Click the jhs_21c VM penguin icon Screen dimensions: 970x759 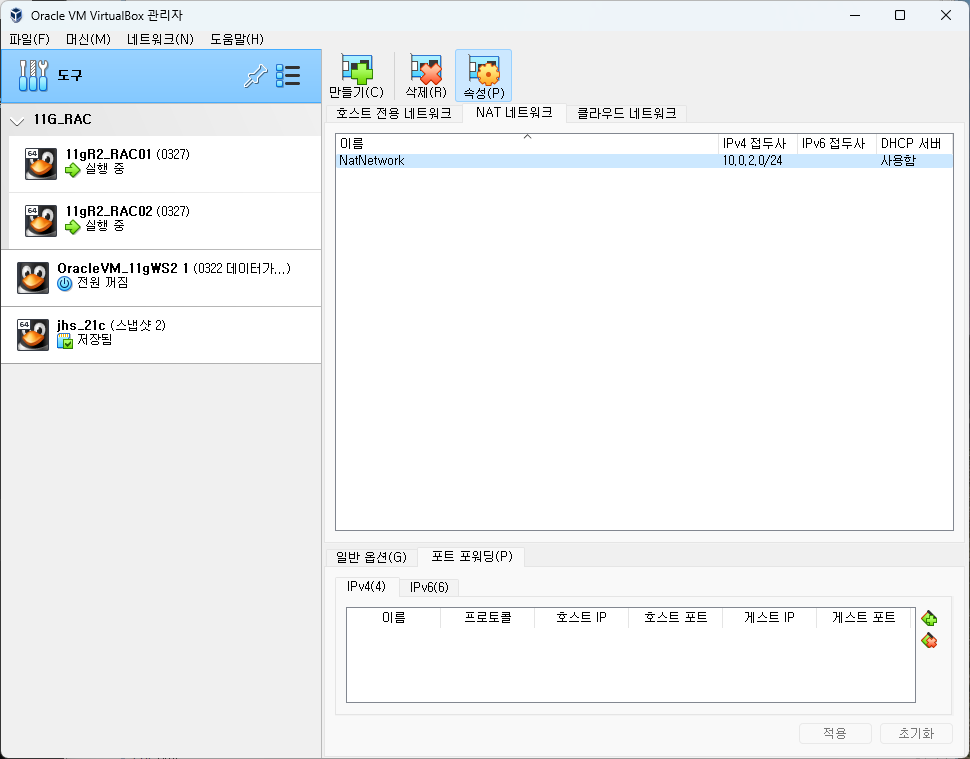pos(33,335)
